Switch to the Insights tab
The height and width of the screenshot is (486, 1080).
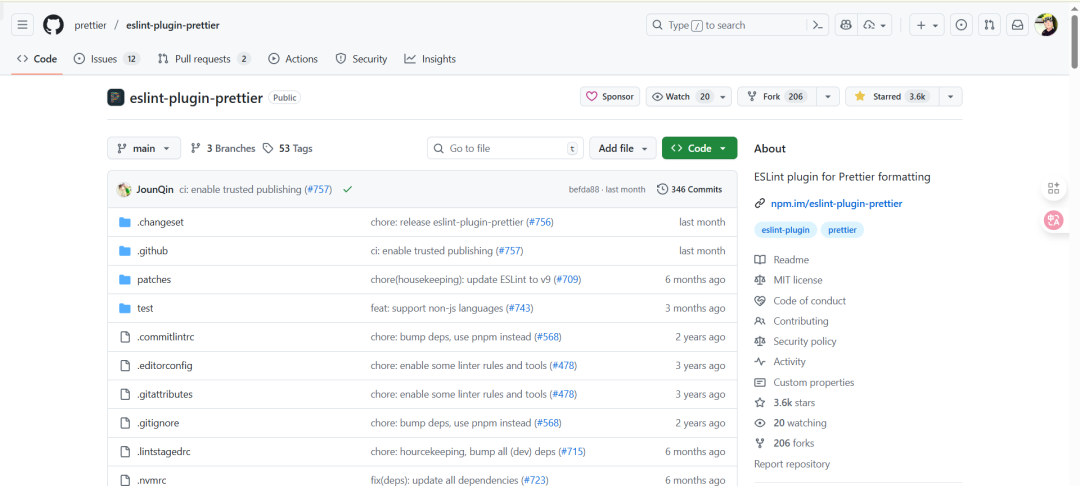(430, 59)
